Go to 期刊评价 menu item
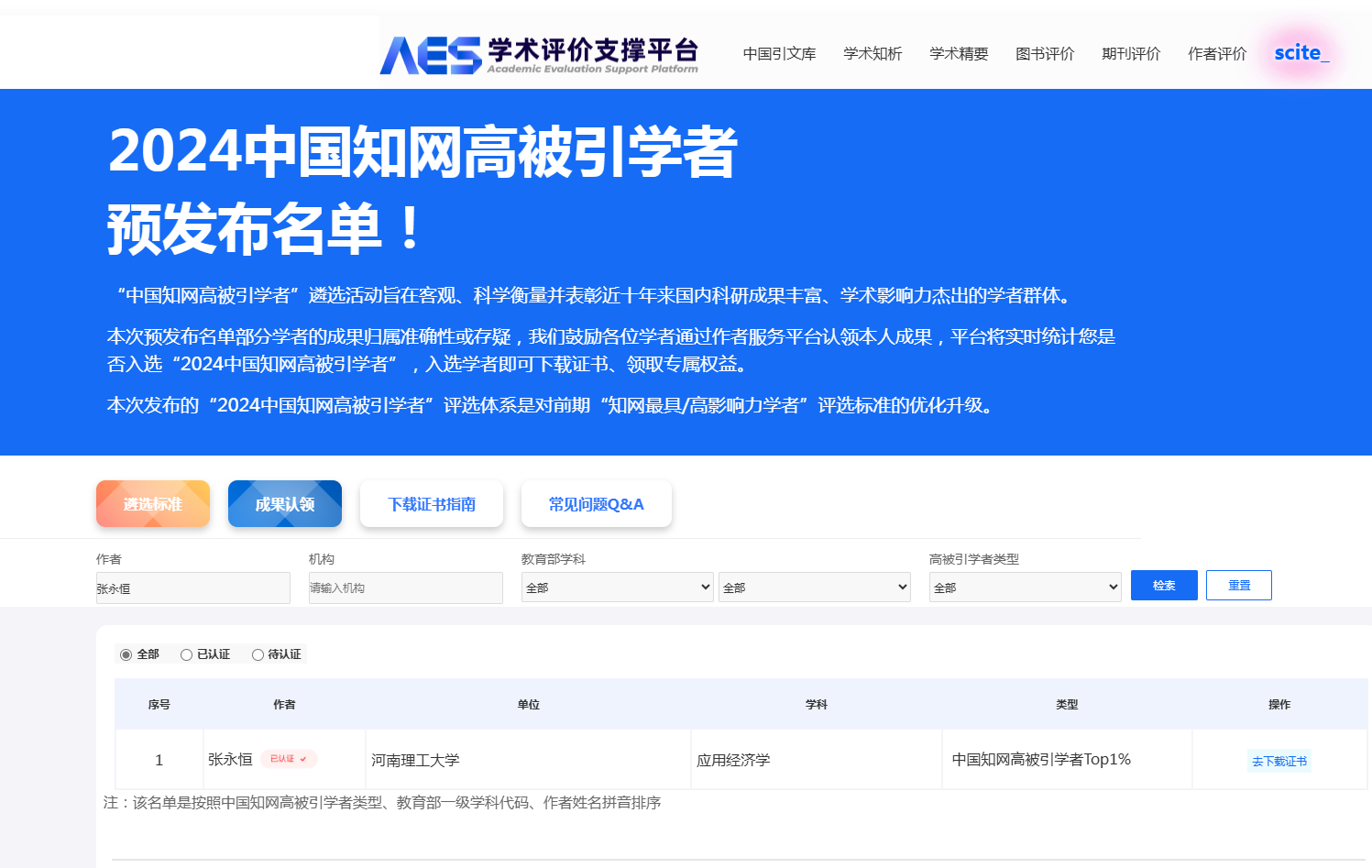The height and width of the screenshot is (868, 1372). [x=1131, y=54]
